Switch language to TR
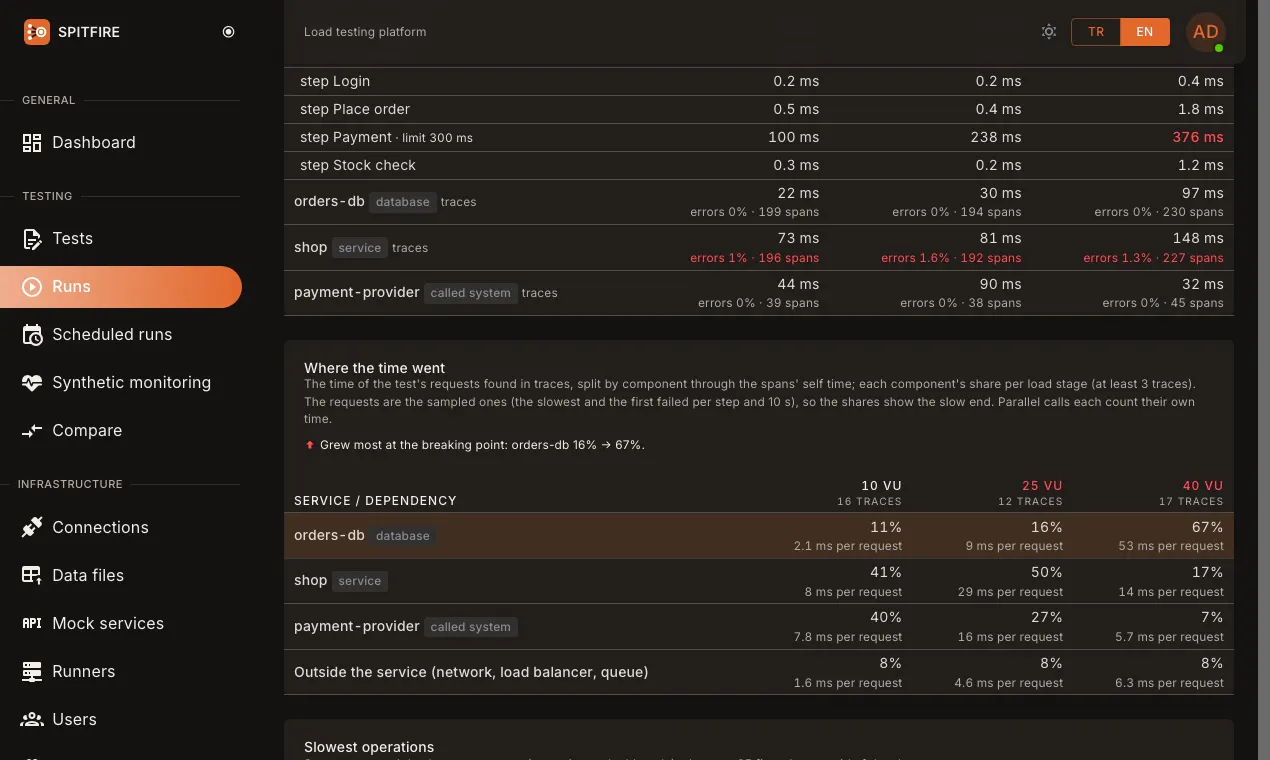 1096,32
